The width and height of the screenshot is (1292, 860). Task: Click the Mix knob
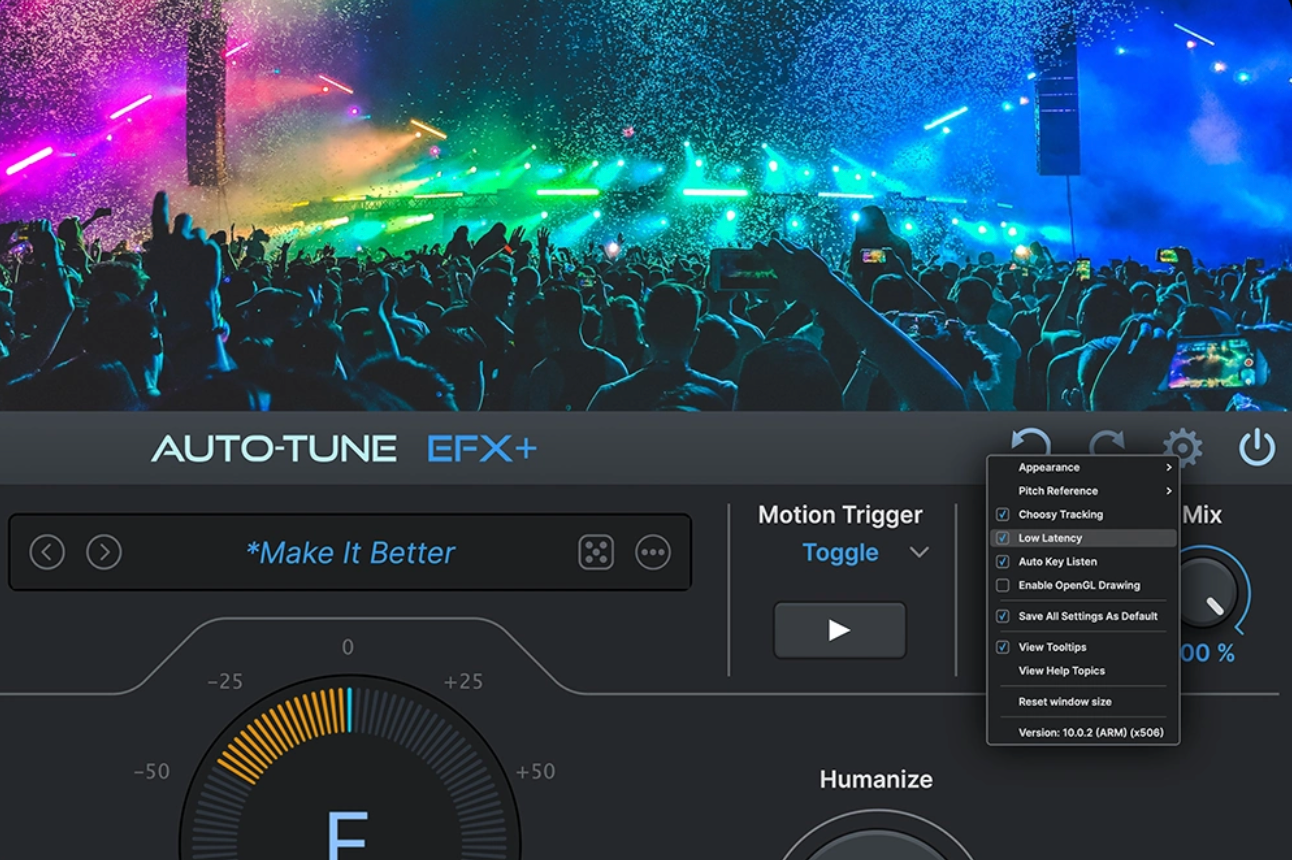coord(1207,592)
